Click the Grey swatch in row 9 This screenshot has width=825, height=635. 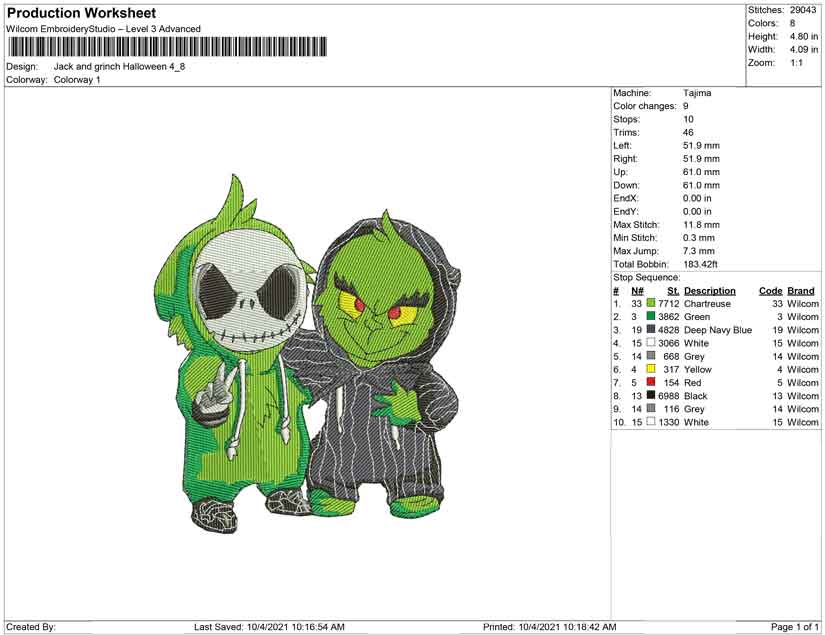tap(651, 408)
